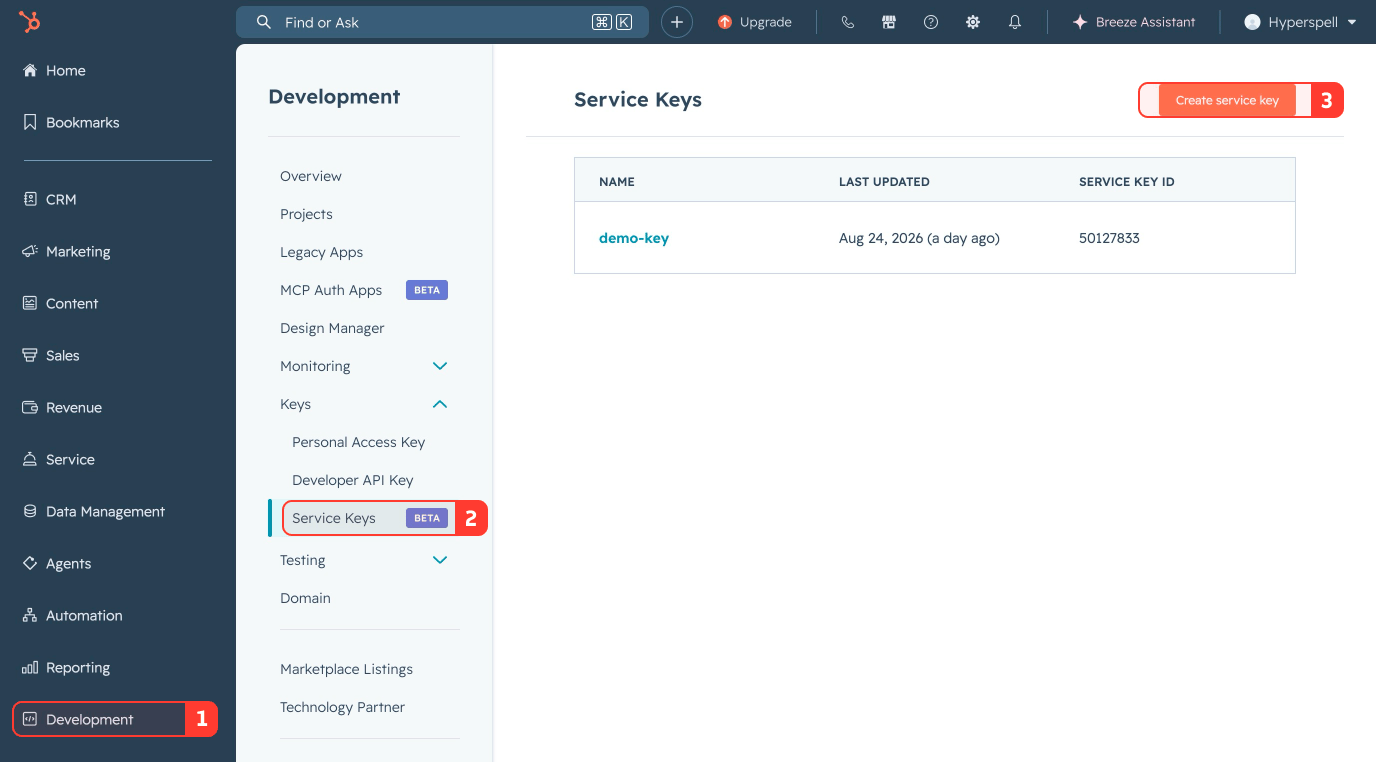This screenshot has width=1376, height=762.
Task: Open Overview in the Development menu
Action: [311, 176]
